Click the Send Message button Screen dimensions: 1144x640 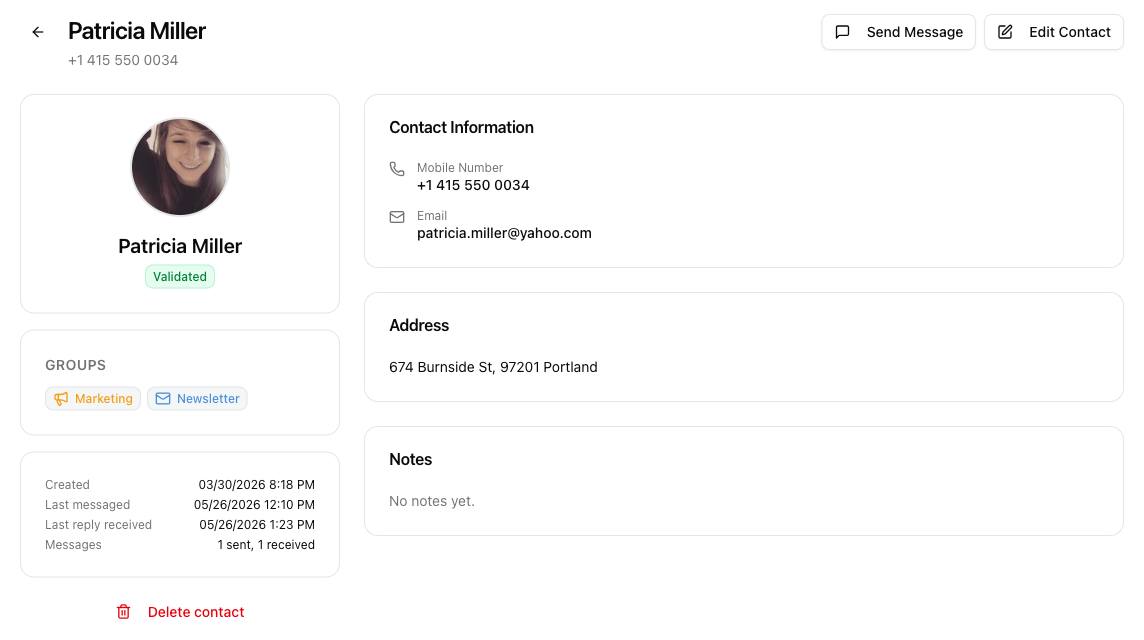[x=898, y=32]
